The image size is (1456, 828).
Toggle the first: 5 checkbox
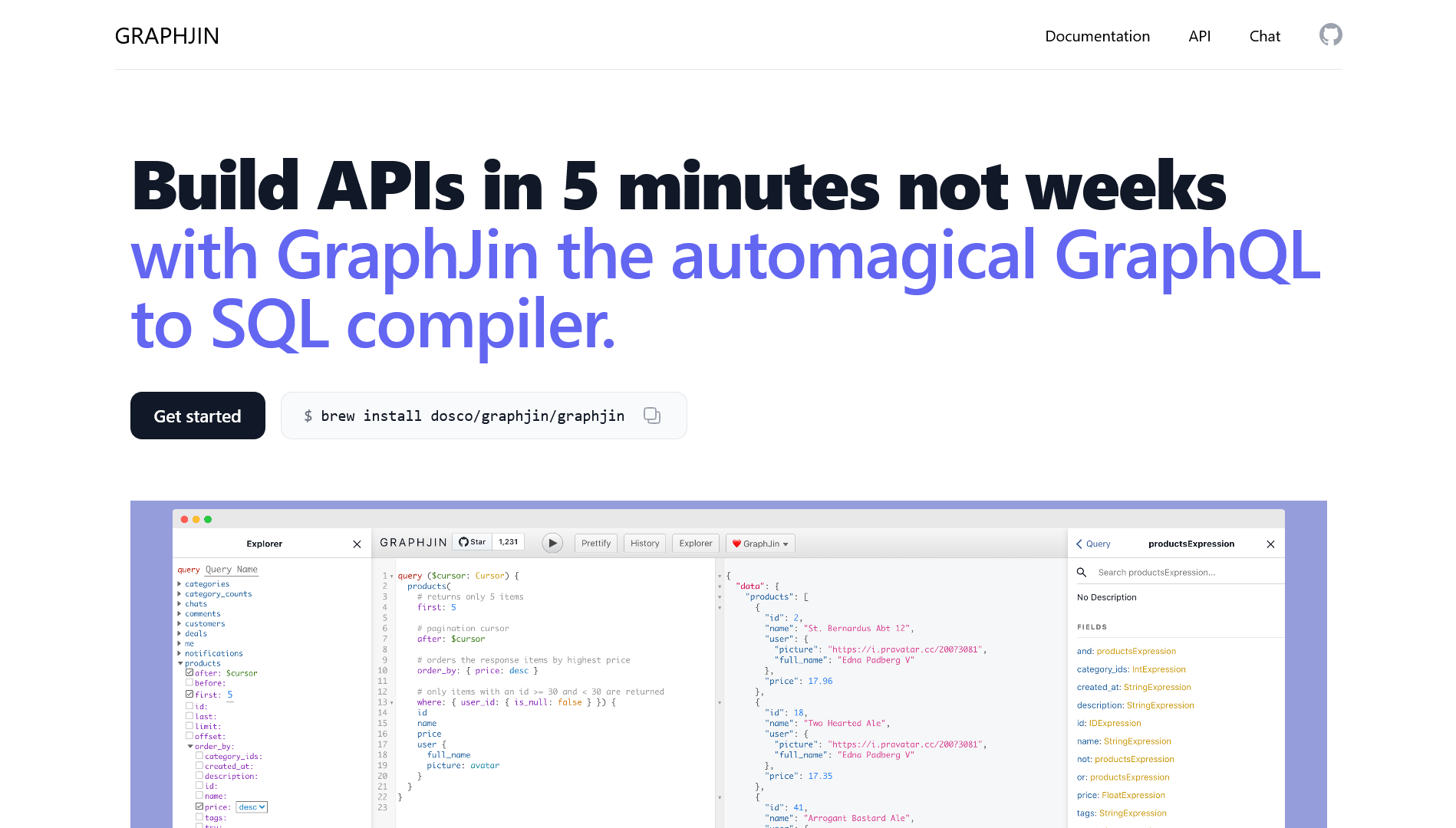tap(189, 694)
